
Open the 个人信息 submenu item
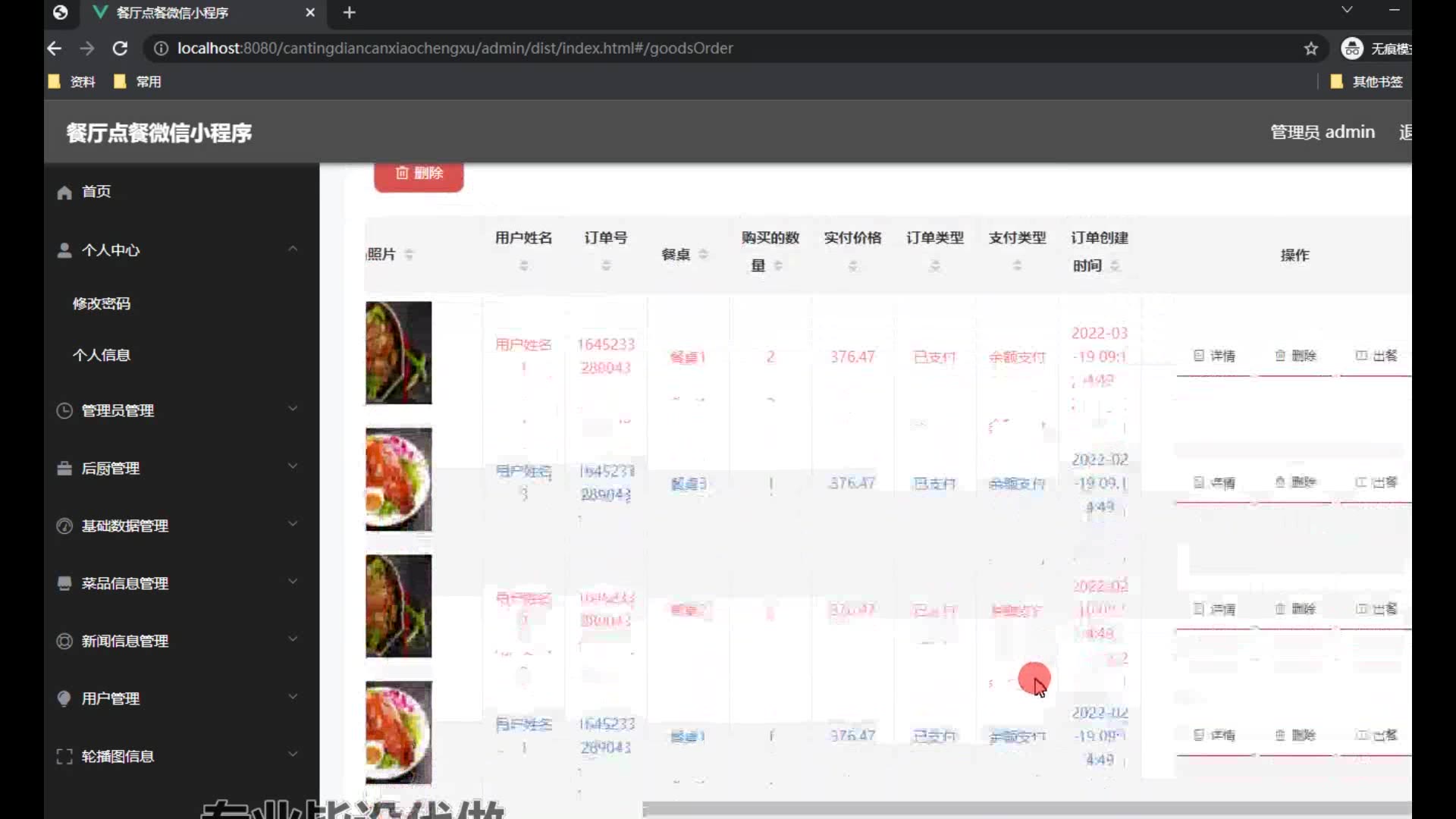click(x=102, y=355)
